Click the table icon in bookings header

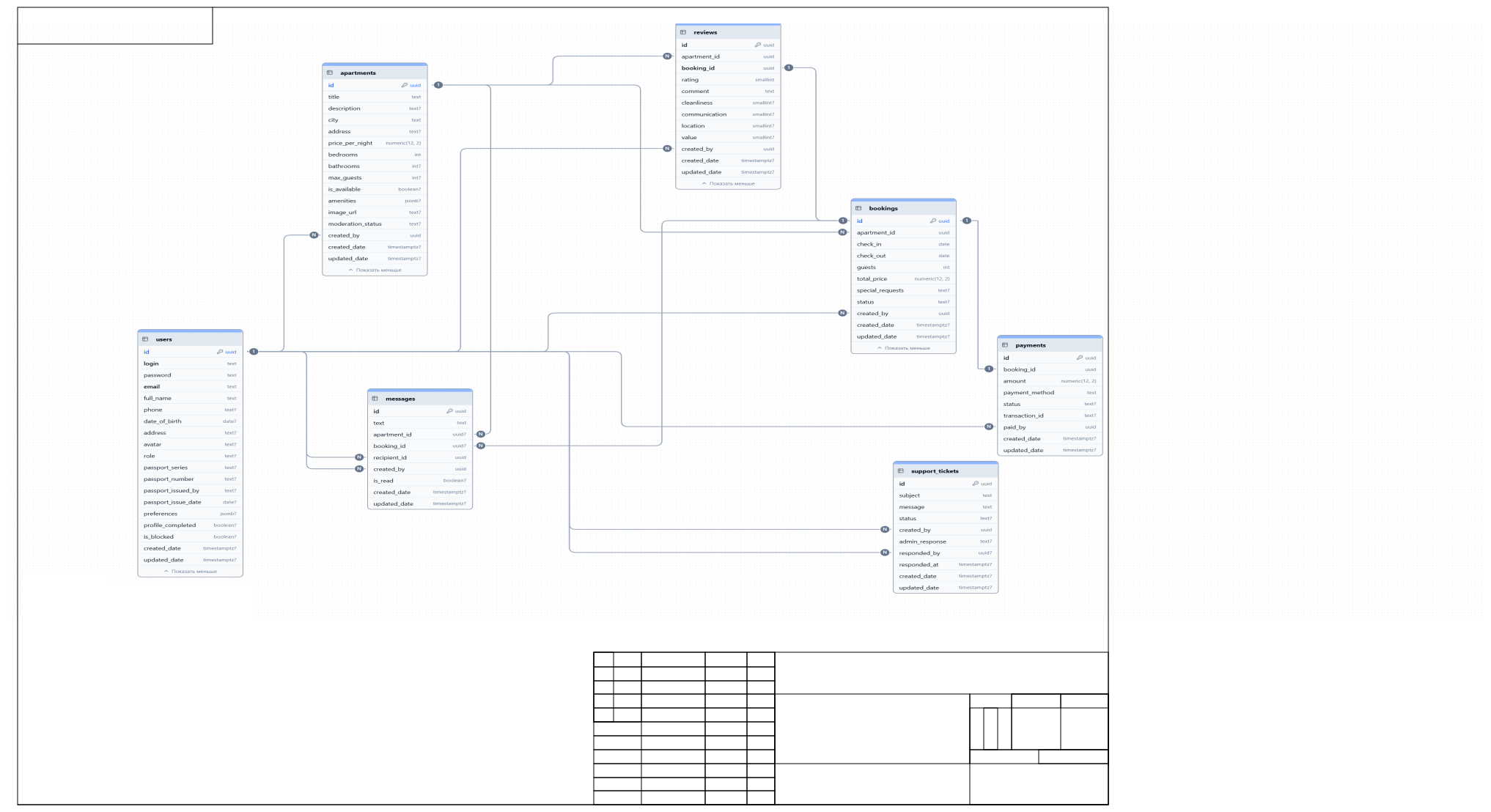(x=858, y=208)
